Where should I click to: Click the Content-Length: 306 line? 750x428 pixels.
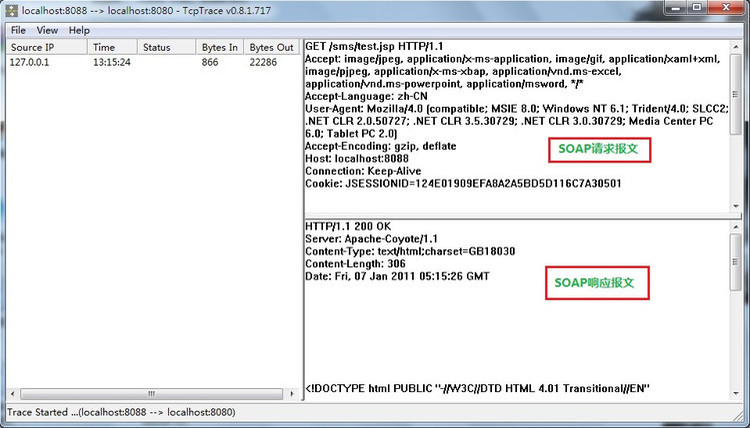pyautogui.click(x=355, y=263)
